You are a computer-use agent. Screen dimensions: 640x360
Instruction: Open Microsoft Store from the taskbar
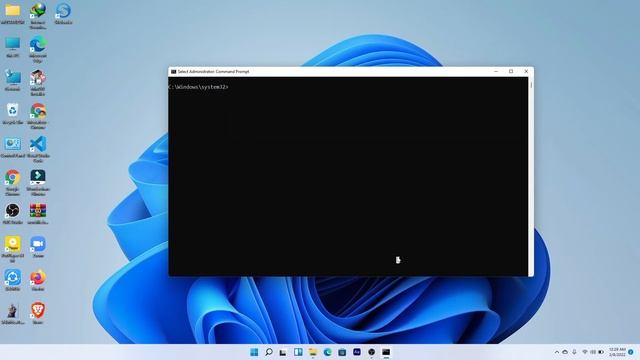pyautogui.click(x=342, y=352)
